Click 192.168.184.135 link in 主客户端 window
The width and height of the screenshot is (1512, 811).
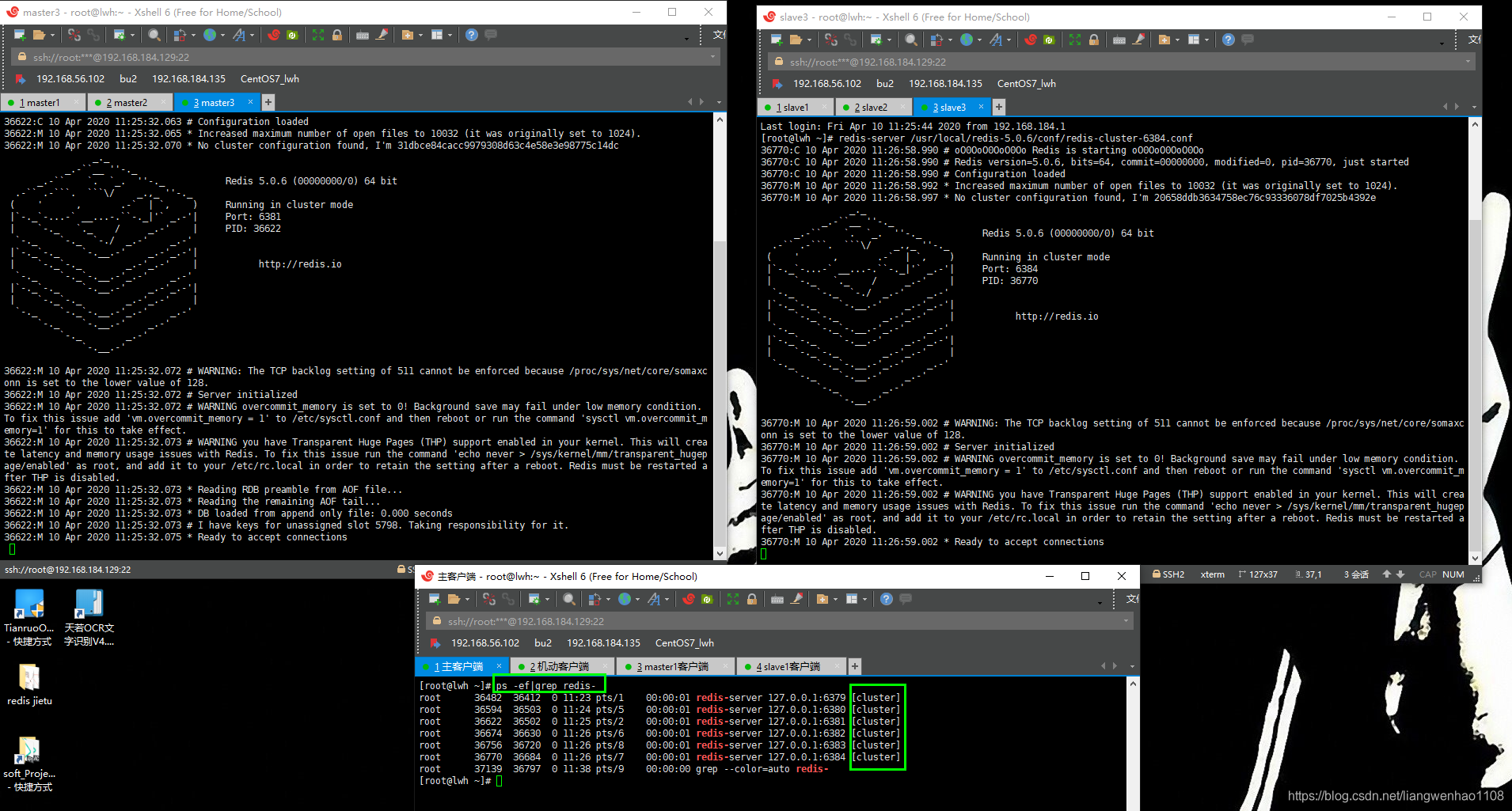click(603, 642)
